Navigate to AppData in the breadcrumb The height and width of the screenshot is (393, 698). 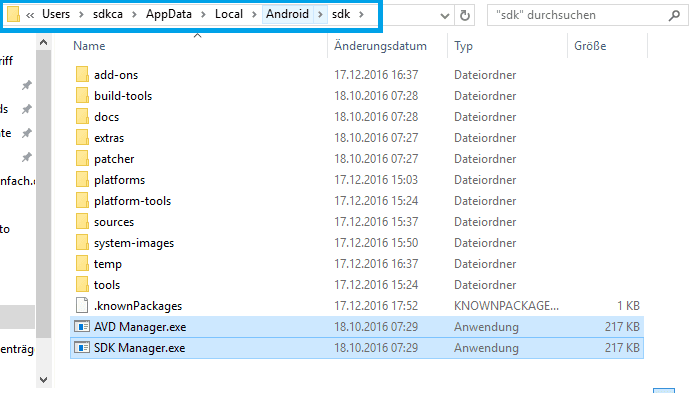coord(169,14)
